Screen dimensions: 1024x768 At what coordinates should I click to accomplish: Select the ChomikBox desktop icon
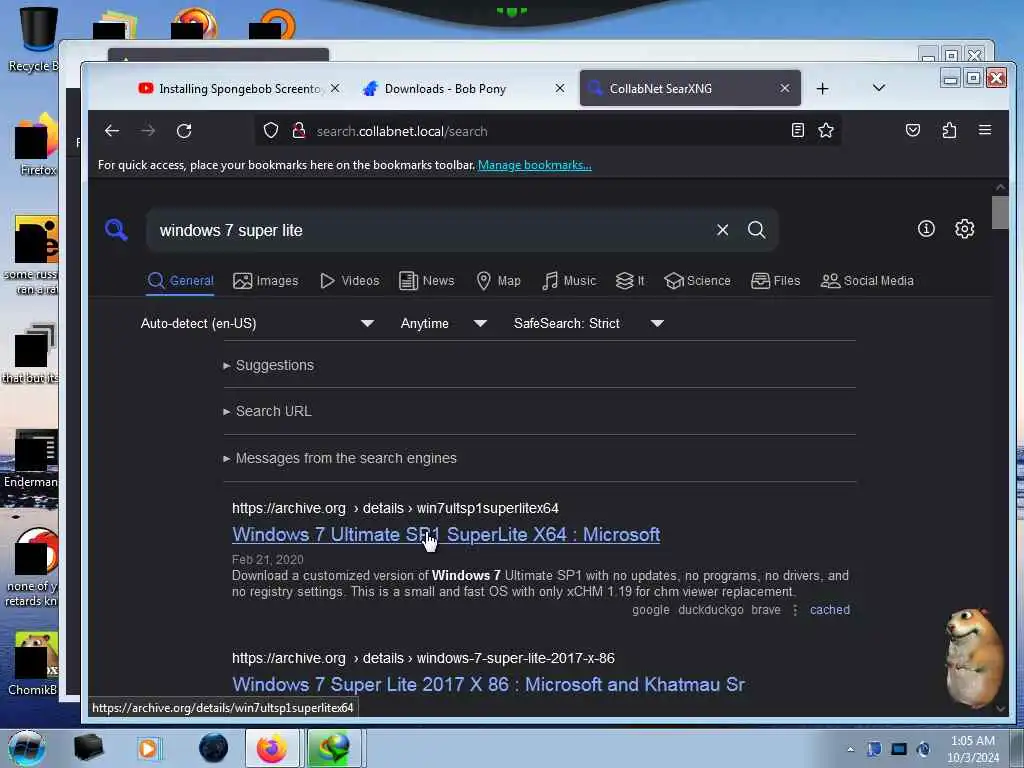coord(33,663)
